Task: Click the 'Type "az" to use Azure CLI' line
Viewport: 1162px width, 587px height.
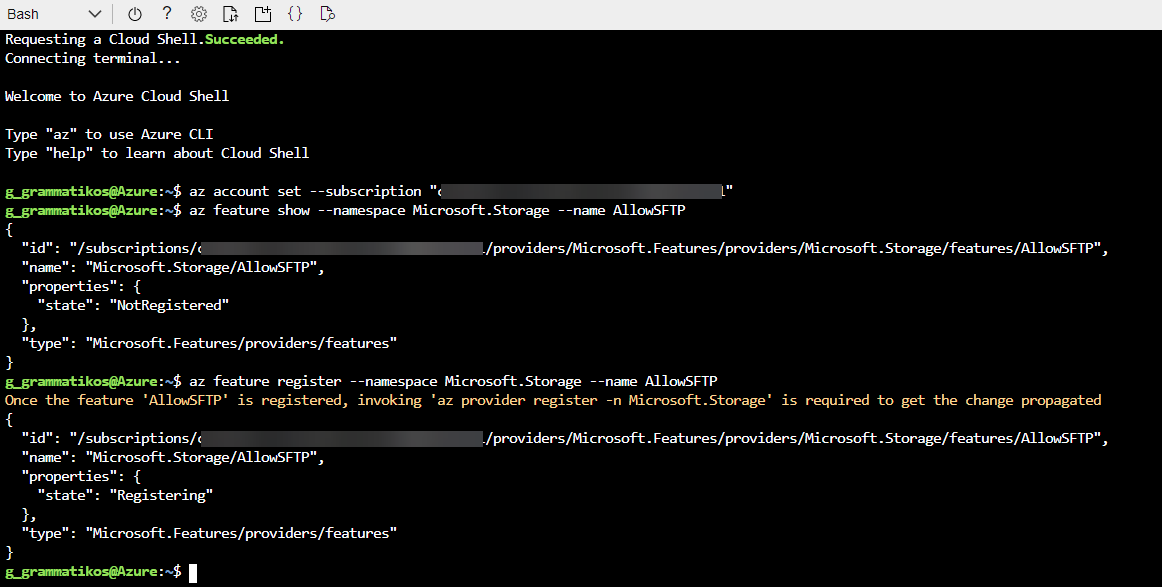Action: pyautogui.click(x=109, y=134)
